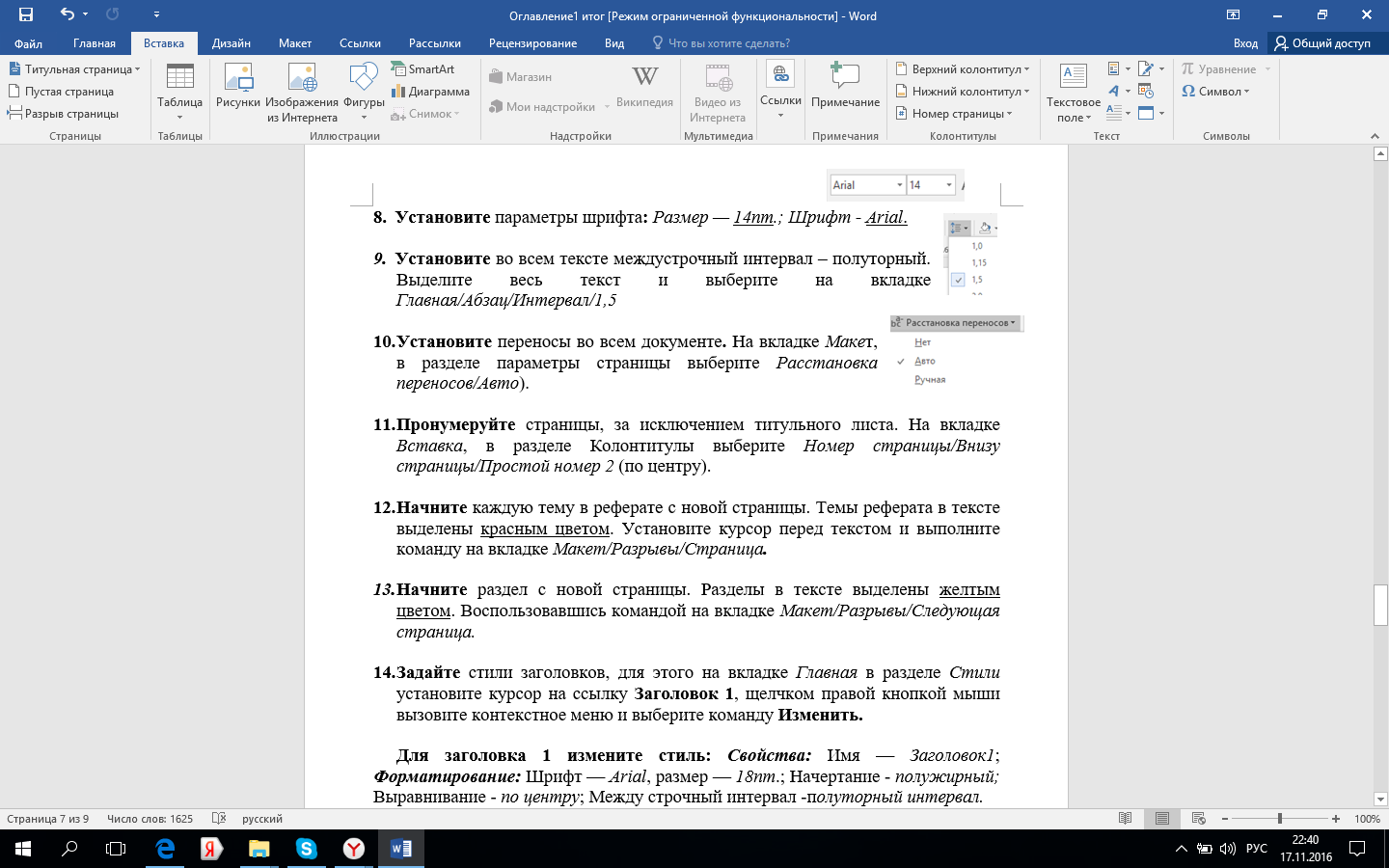Open the Википедия add-in

tap(644, 85)
